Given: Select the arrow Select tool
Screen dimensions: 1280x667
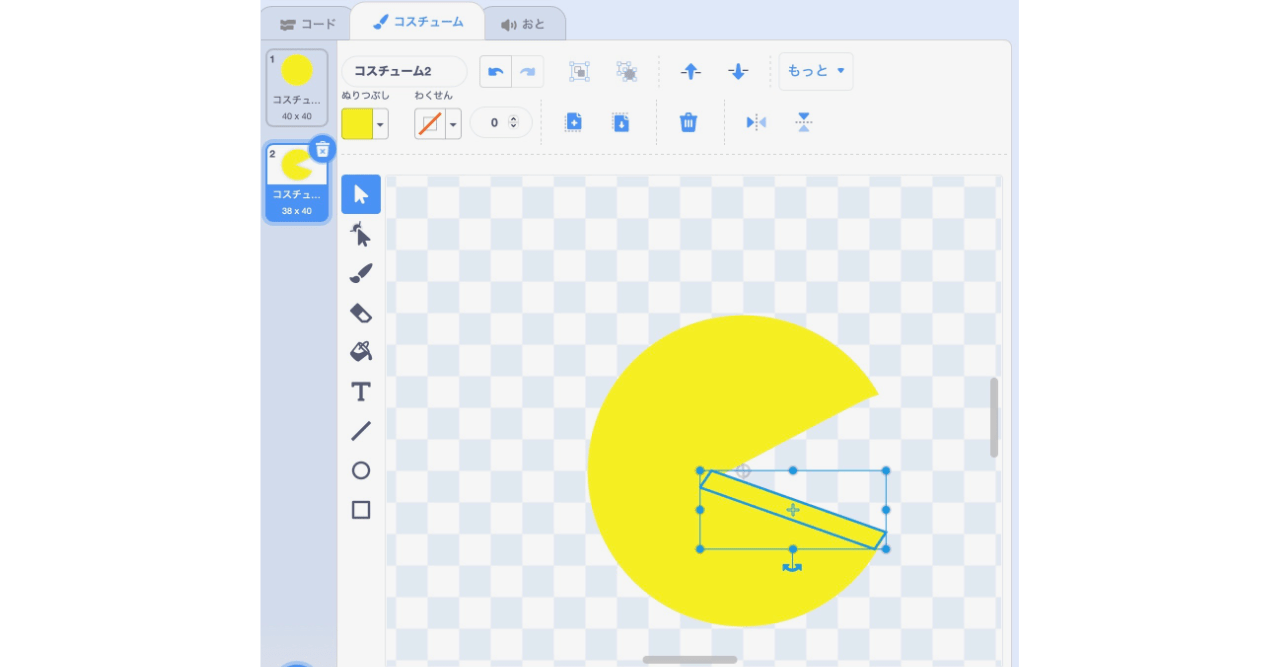Looking at the screenshot, I should point(361,194).
